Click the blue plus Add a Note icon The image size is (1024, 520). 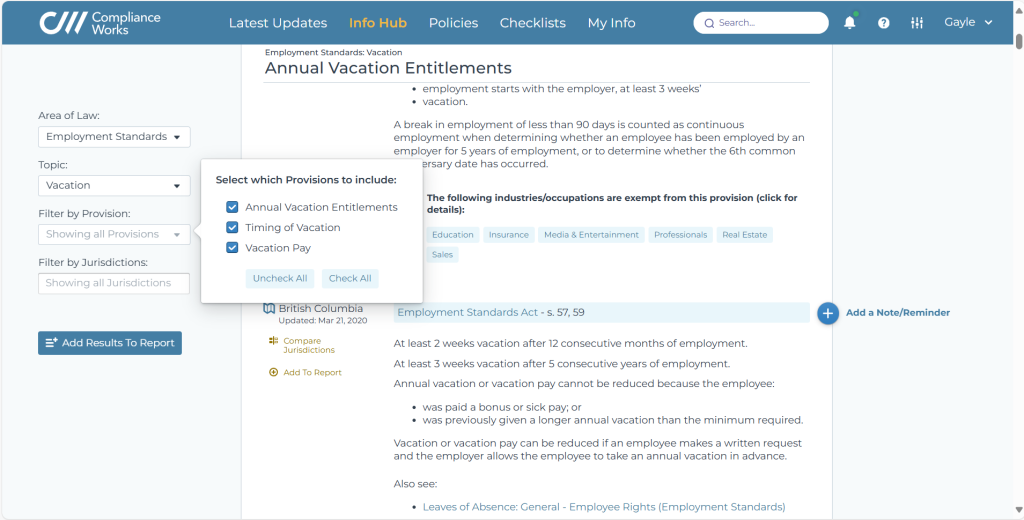coord(827,313)
